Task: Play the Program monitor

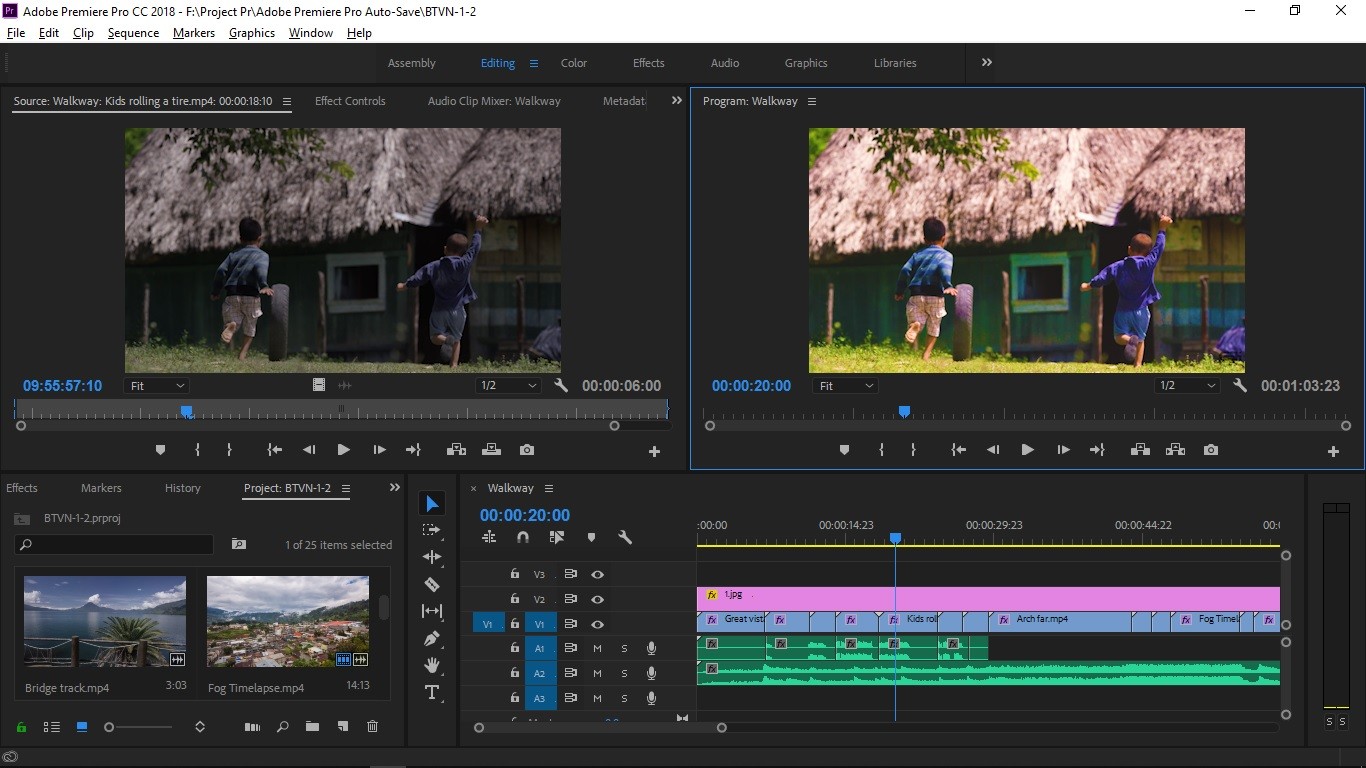Action: coord(1027,450)
